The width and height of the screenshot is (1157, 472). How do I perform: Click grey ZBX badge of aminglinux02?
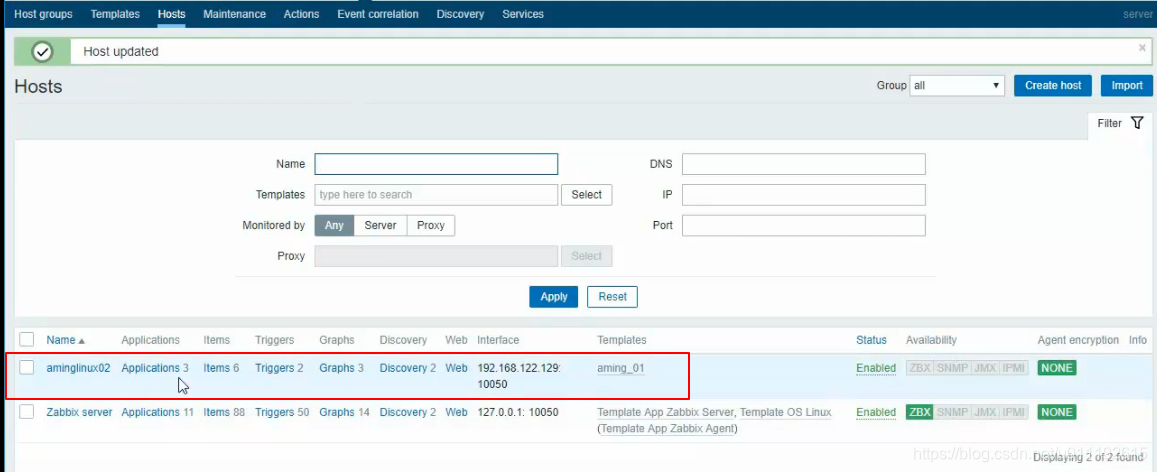pos(919,367)
